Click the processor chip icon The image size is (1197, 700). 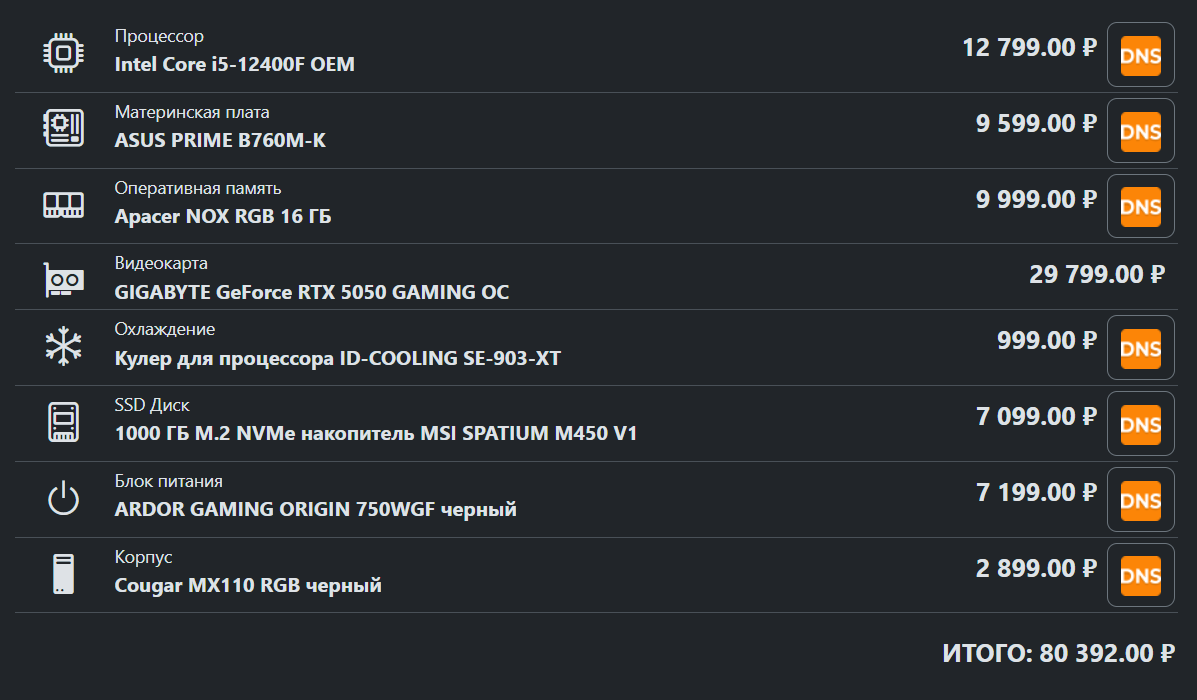click(63, 53)
